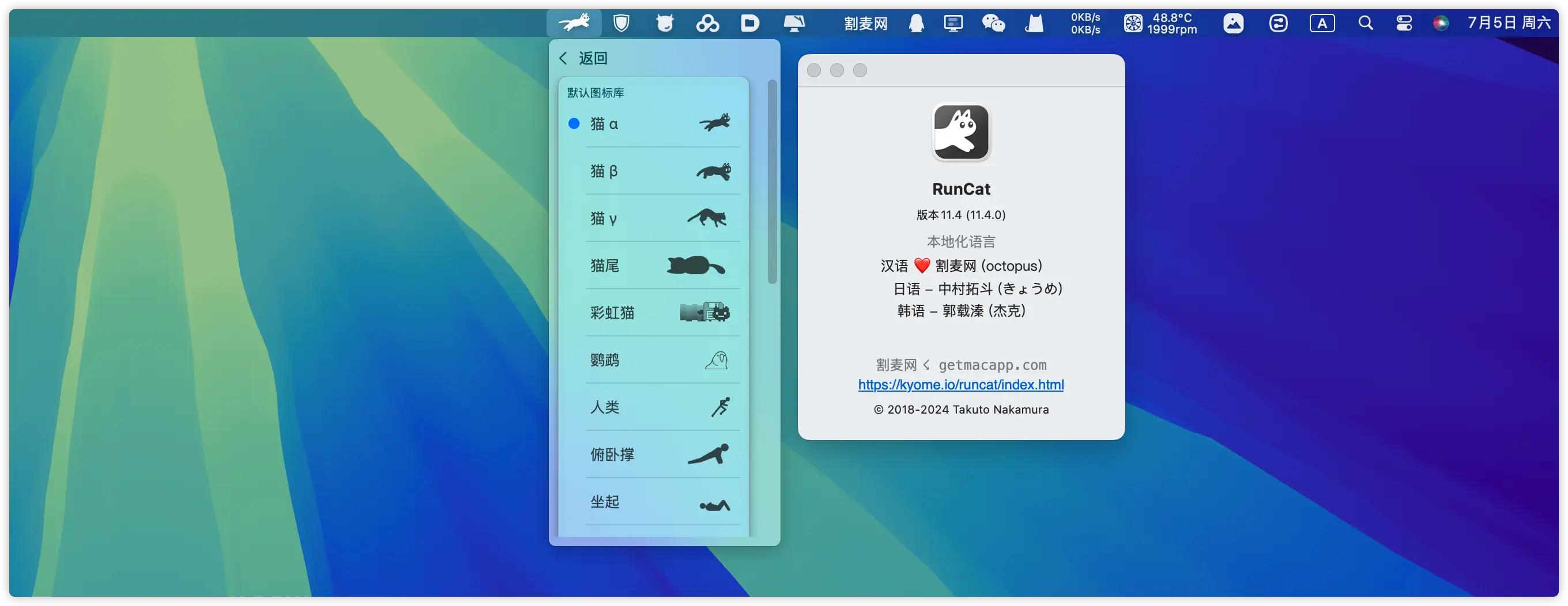Screen dimensions: 1568x606
Task: Click the 默认图标库 section header
Action: click(x=595, y=93)
